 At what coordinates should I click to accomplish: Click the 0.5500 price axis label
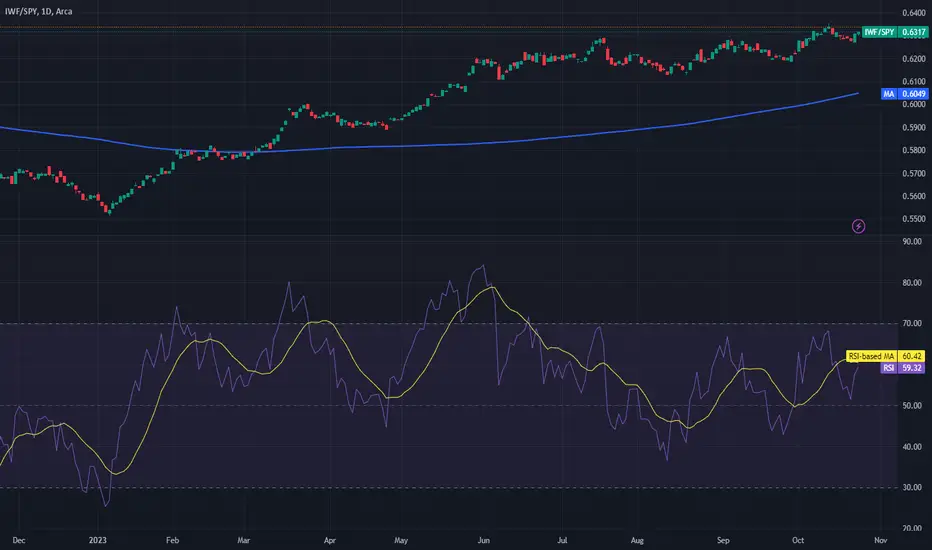[x=914, y=219]
